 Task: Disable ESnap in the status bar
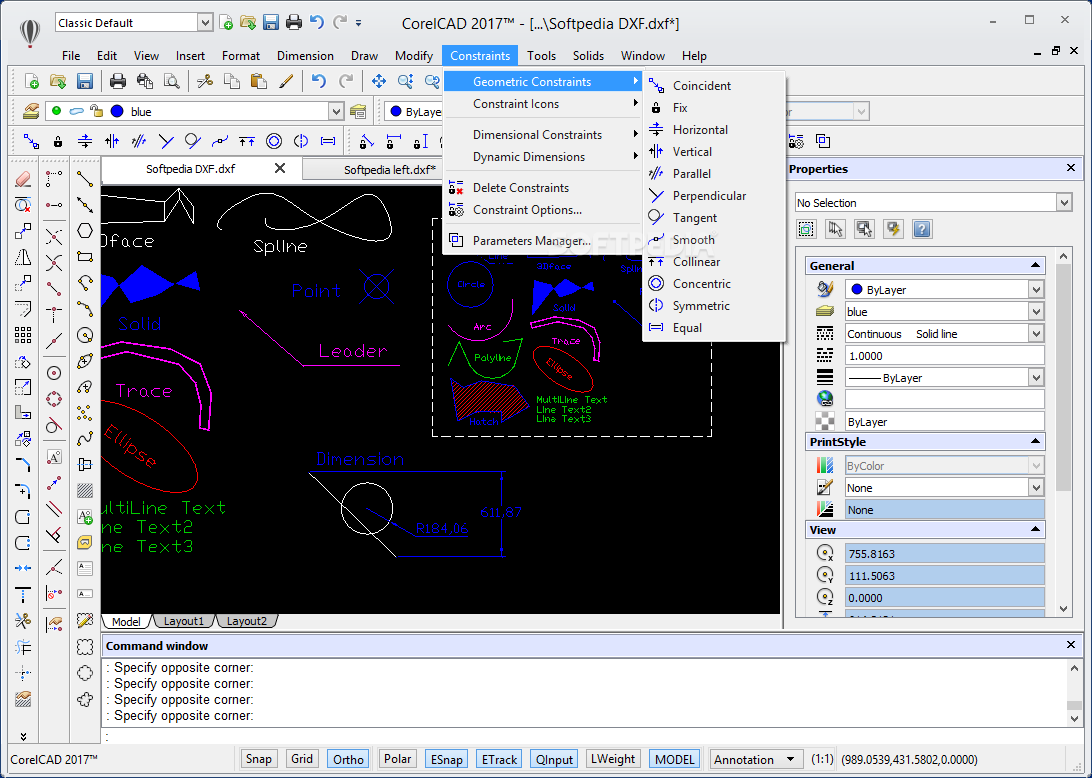[446, 759]
